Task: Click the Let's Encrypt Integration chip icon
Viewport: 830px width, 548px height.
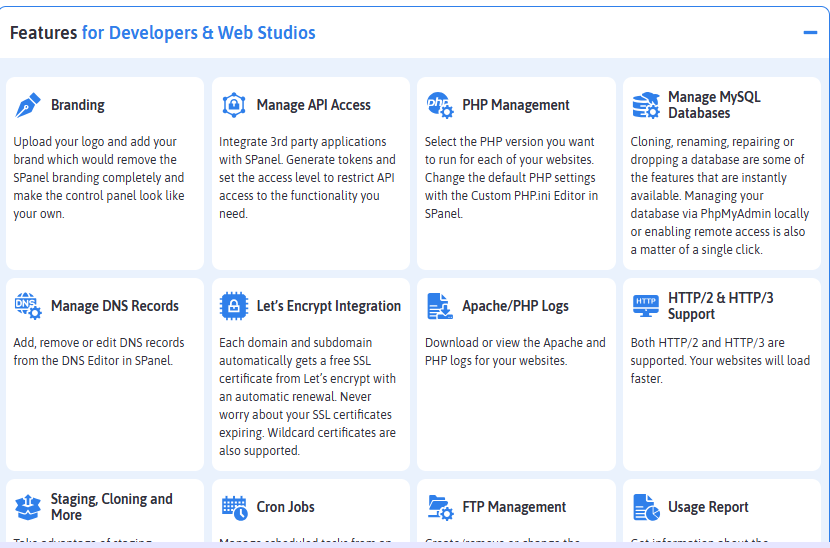Action: point(233,306)
